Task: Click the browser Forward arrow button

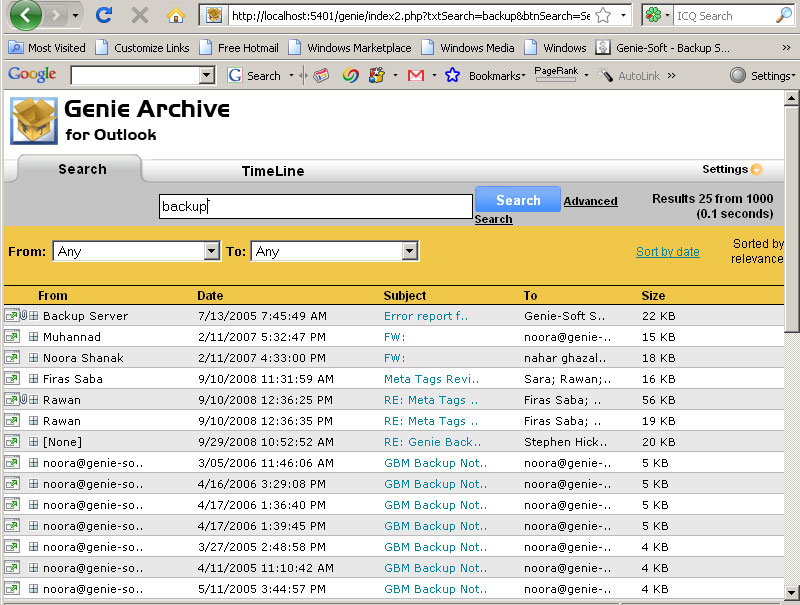Action: [x=55, y=15]
